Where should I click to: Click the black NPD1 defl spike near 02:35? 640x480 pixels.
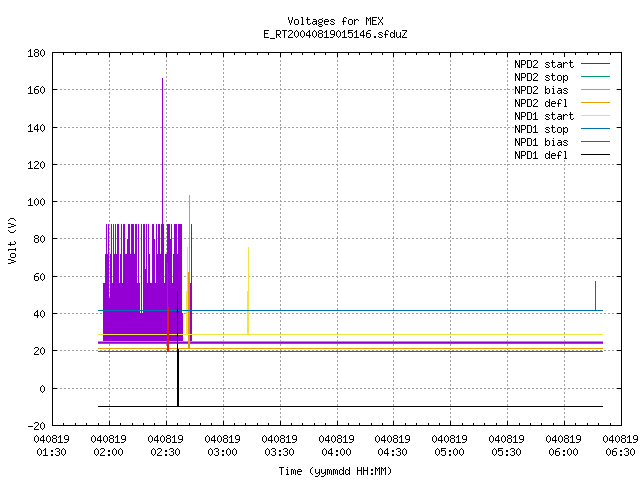[178, 349]
